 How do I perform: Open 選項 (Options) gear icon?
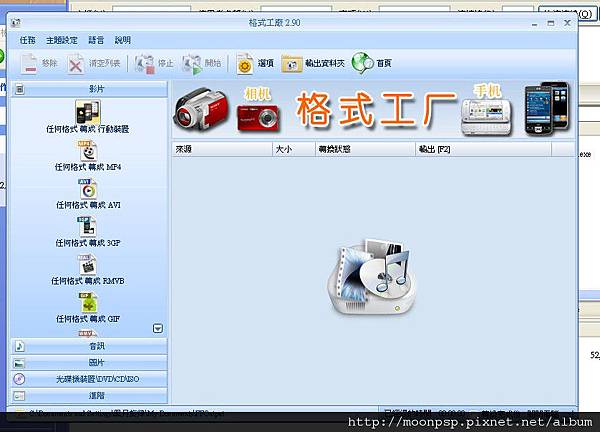tap(245, 64)
